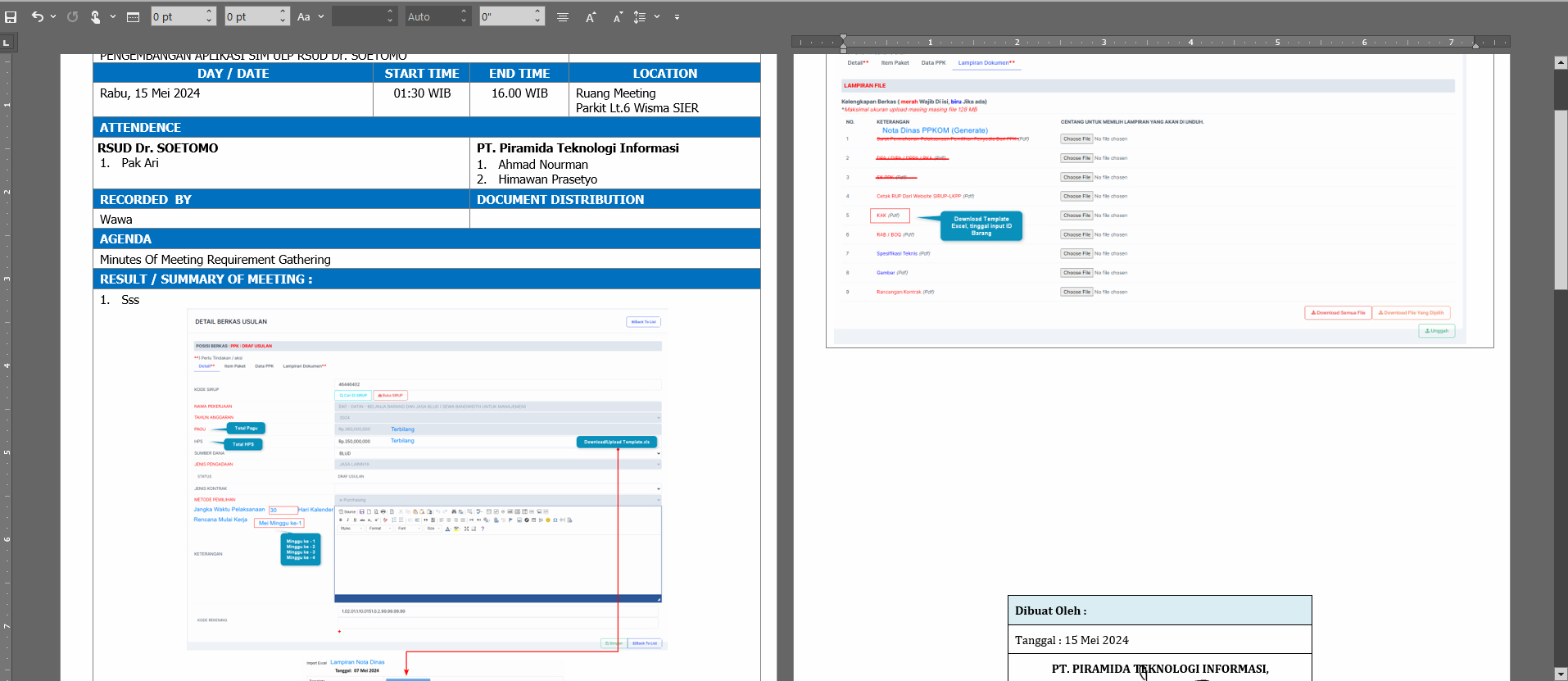Expand the Touch/Mouse Mode dropdown arrow
Viewport: 1568px width, 681px height.
(113, 16)
